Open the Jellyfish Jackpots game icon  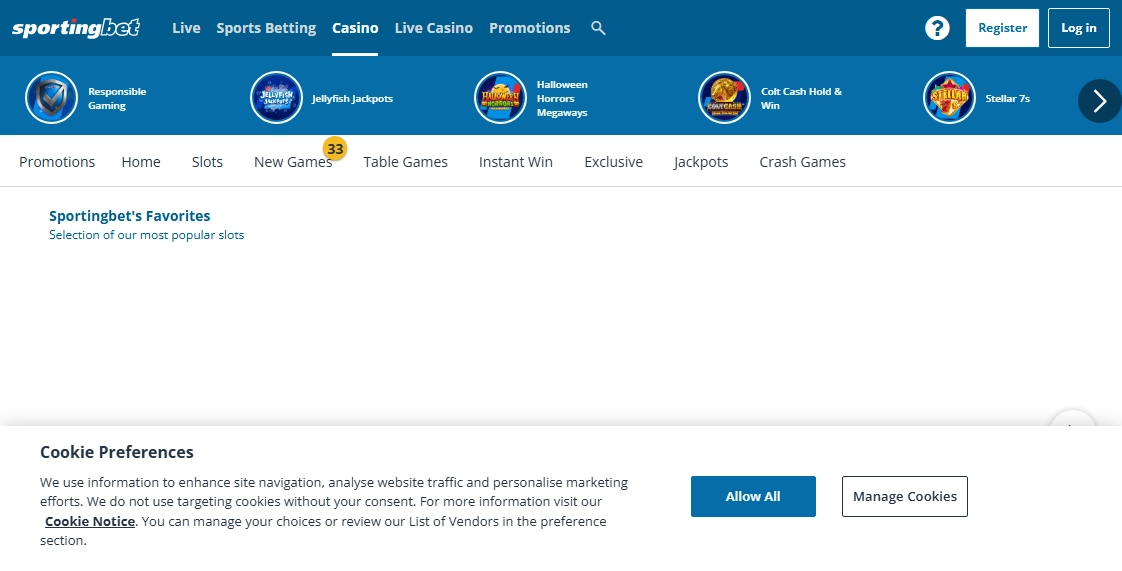pos(276,97)
